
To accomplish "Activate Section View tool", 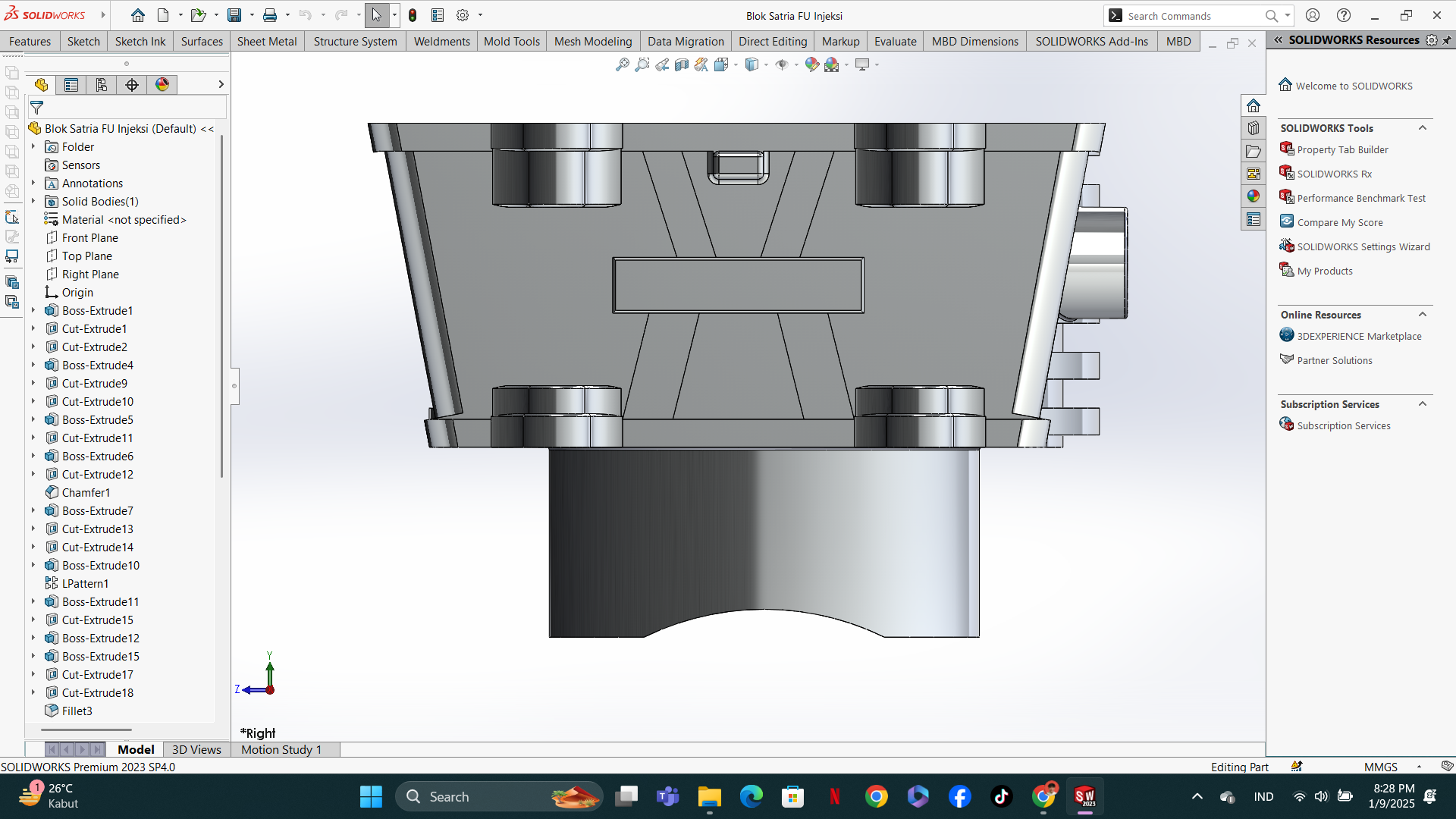I will tap(682, 64).
